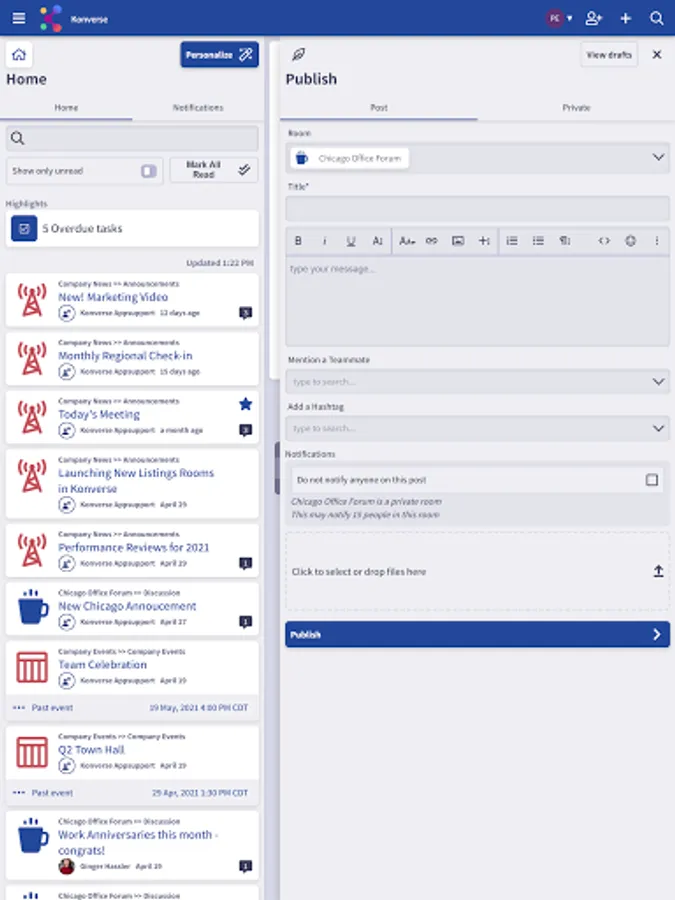The width and height of the screenshot is (675, 900).
Task: Click comment icon on Performance Reviews post
Action: coord(245,563)
